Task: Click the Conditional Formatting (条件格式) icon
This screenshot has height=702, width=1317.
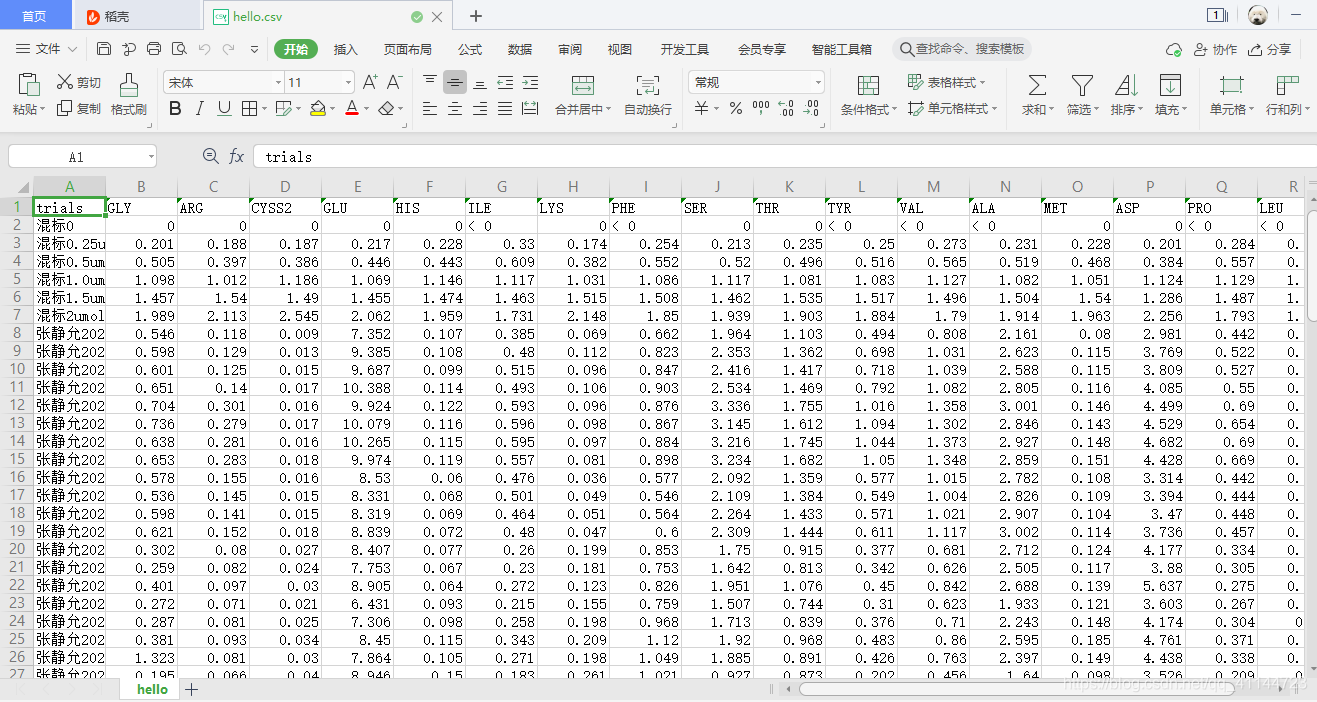Action: click(868, 85)
